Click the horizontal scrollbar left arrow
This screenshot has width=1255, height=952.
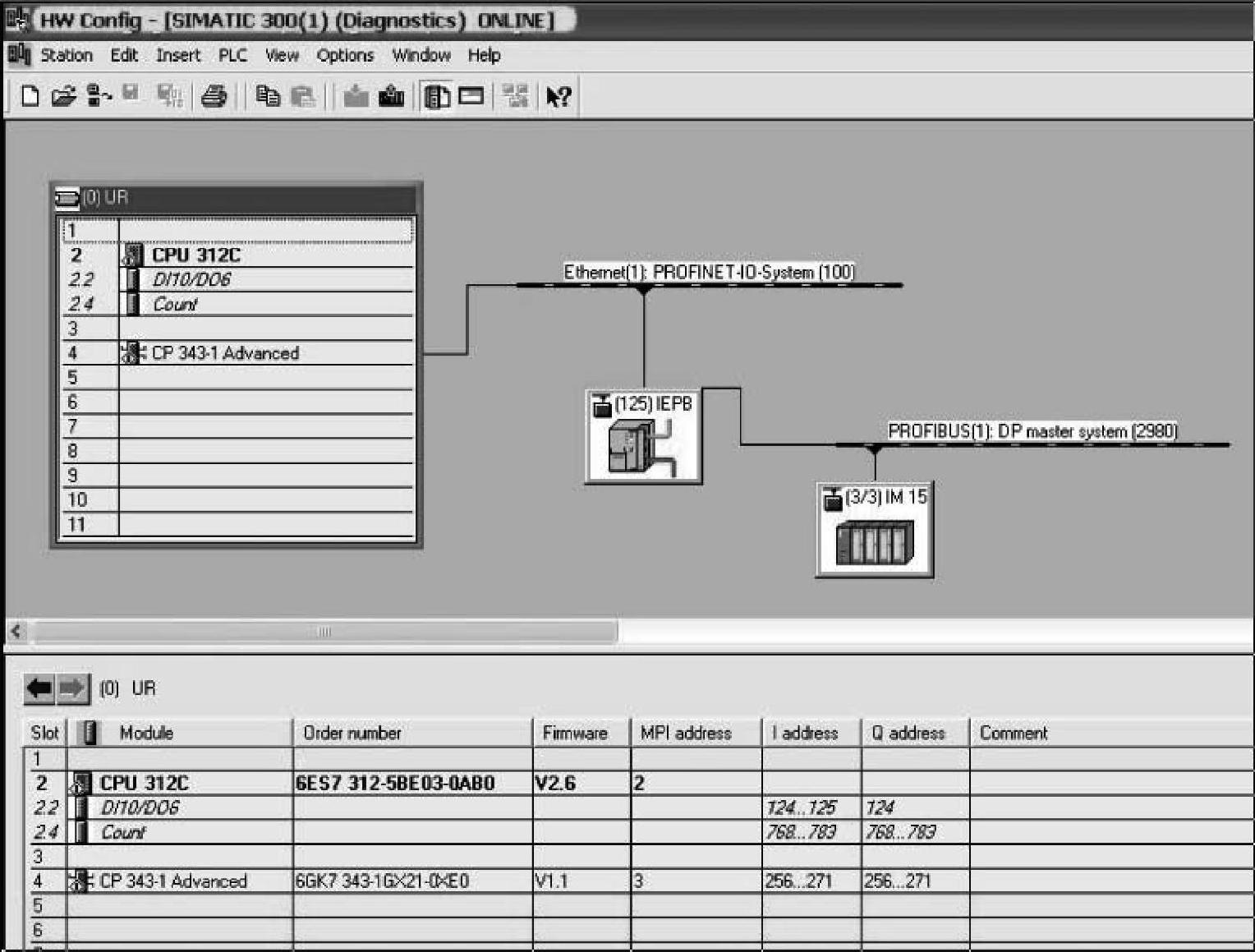click(16, 632)
